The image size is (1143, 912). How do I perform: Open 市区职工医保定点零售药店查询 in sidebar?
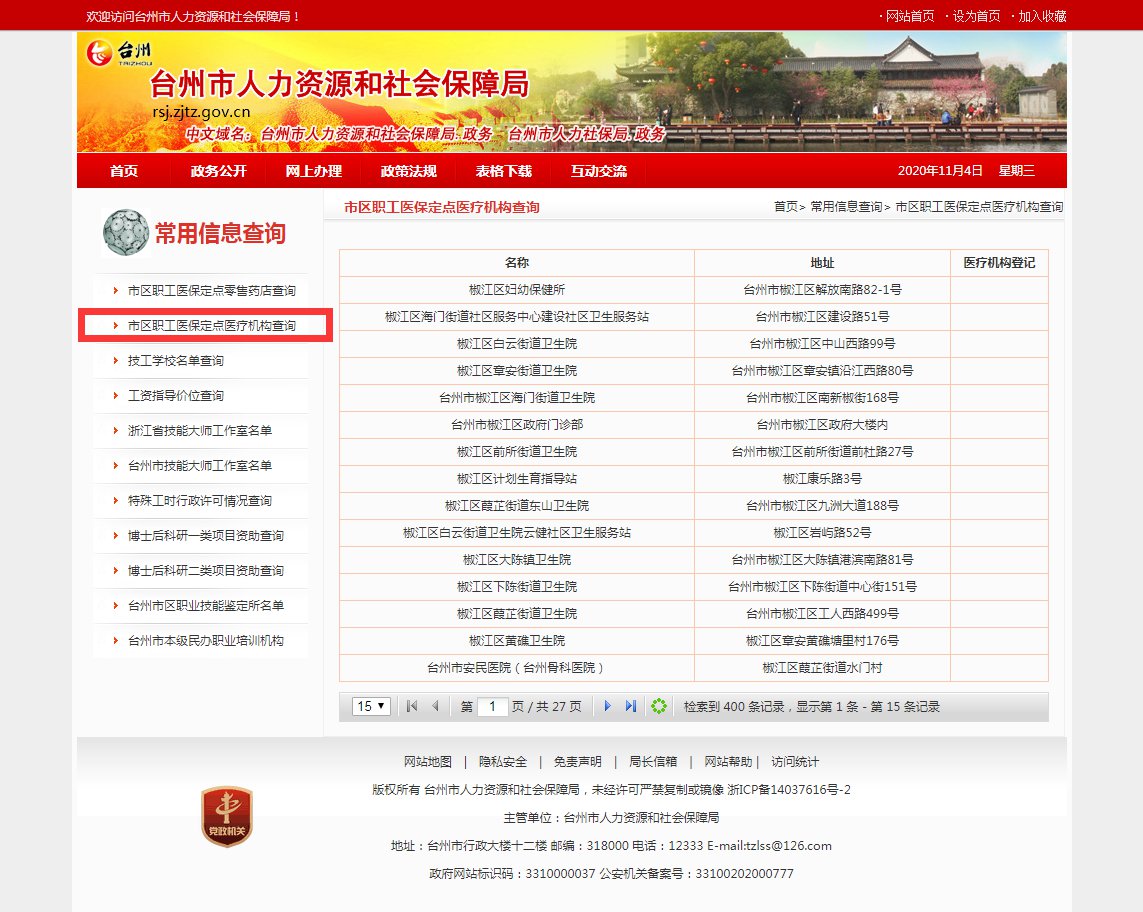tap(211, 291)
